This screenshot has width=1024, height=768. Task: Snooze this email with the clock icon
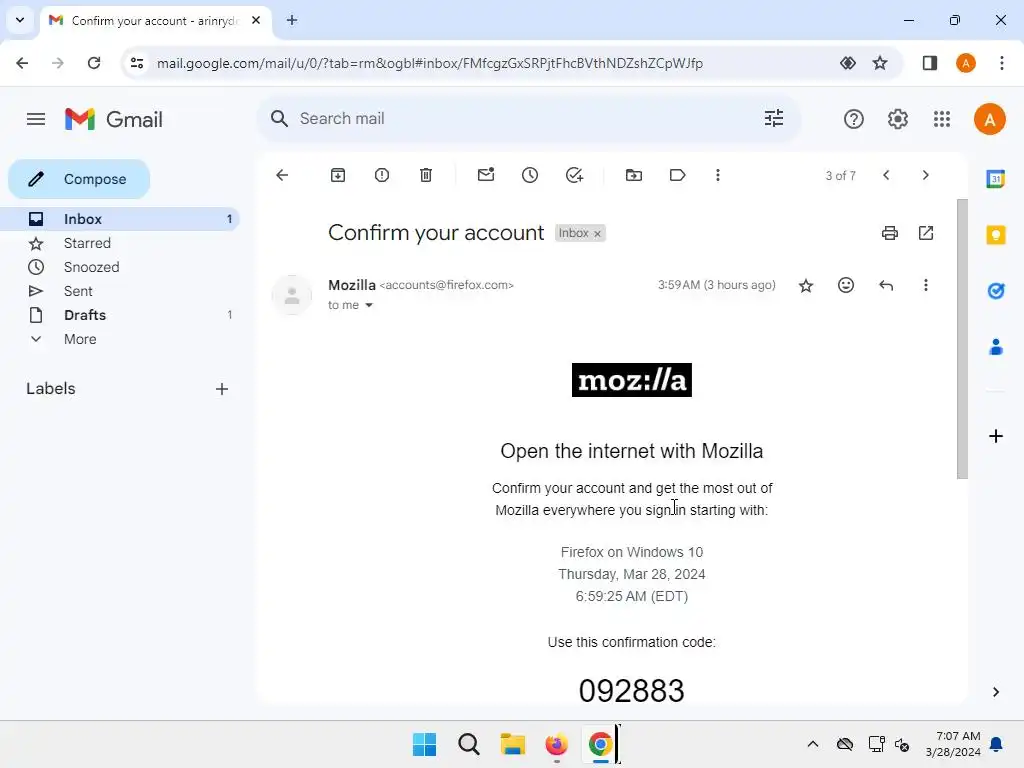(x=530, y=175)
